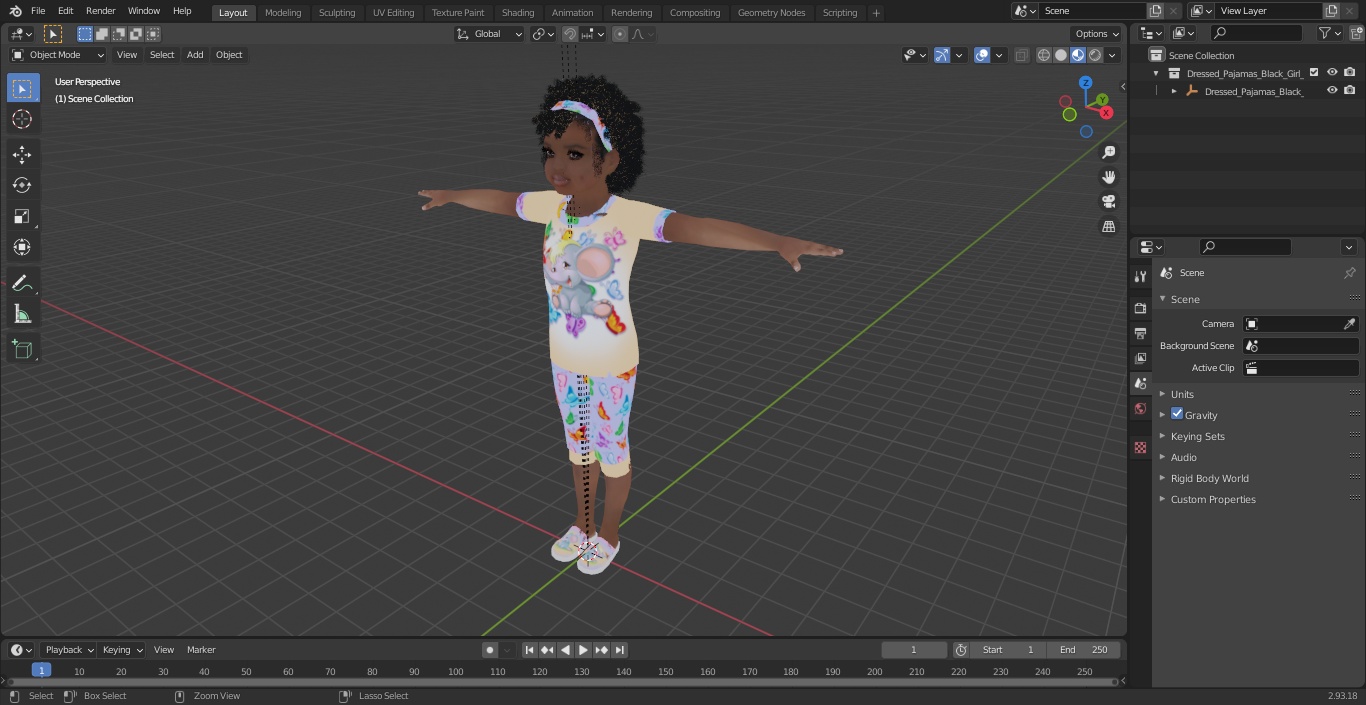Click the pan view hand icon
This screenshot has width=1366, height=705.
(1108, 177)
